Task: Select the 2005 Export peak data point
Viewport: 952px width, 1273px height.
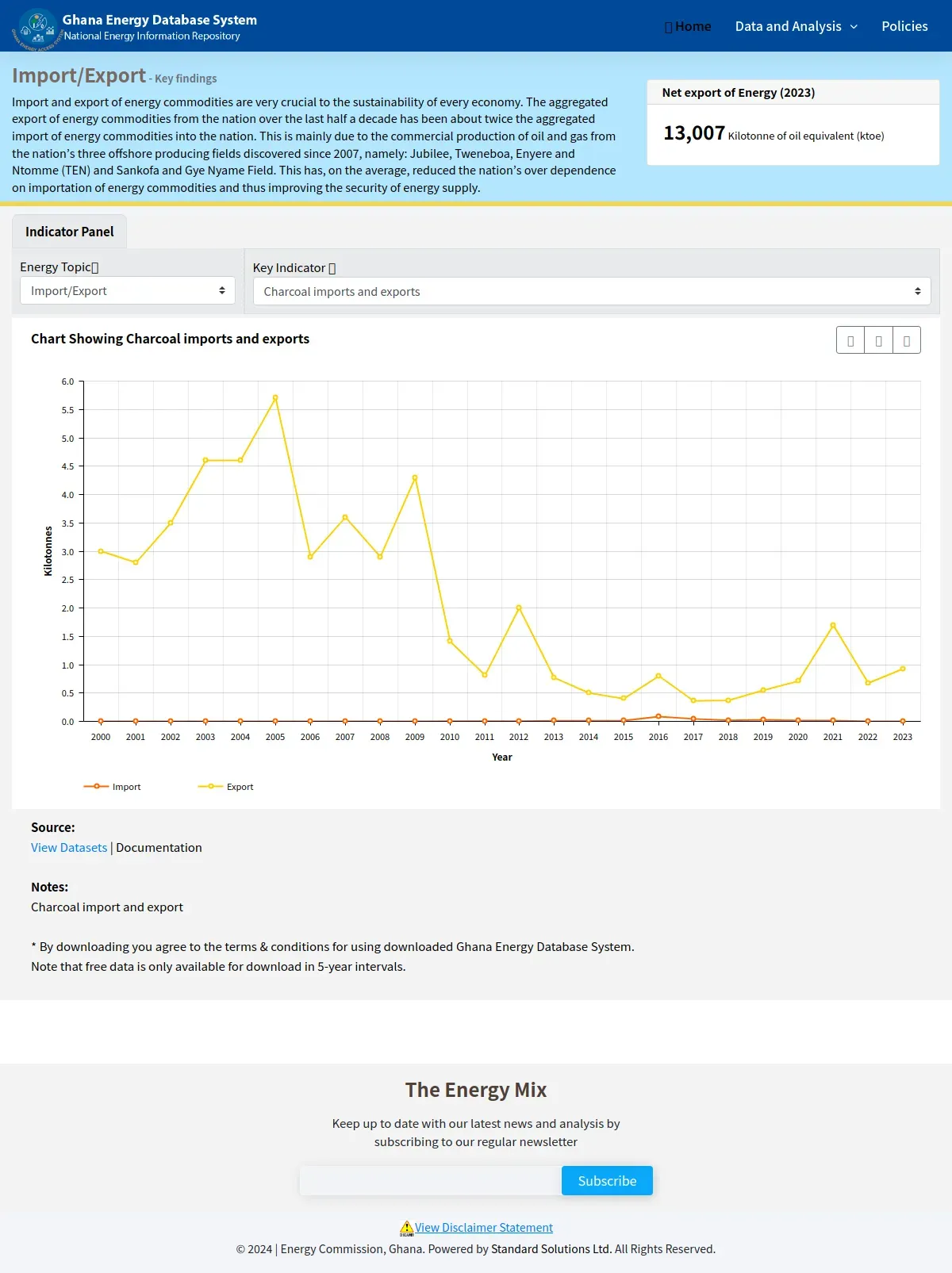Action: point(275,397)
